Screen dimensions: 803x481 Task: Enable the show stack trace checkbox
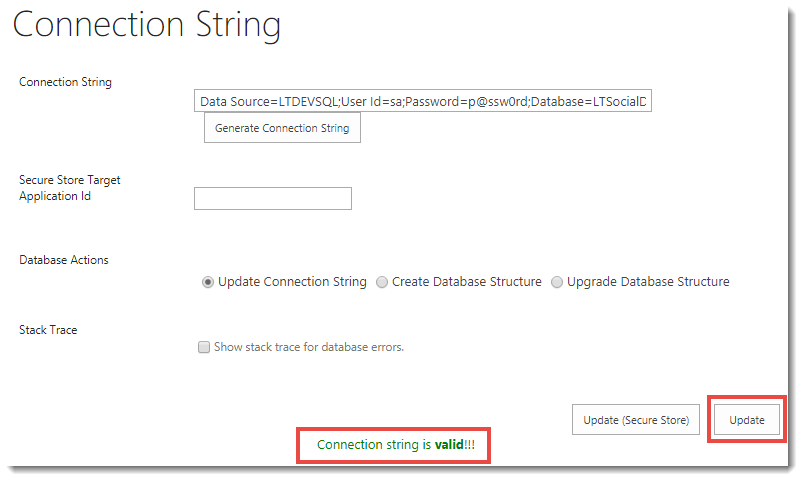coord(204,348)
